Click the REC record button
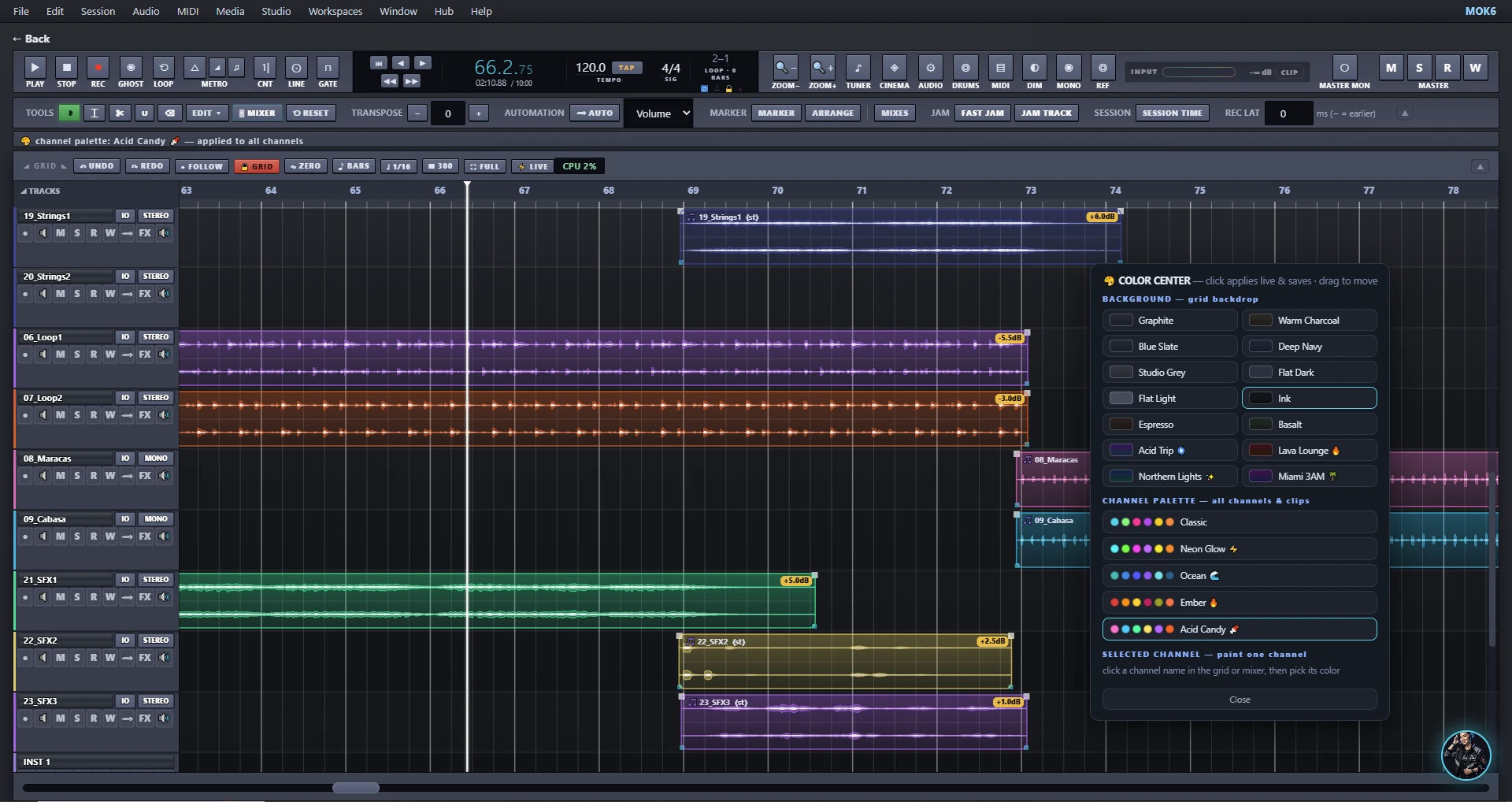 (98, 68)
